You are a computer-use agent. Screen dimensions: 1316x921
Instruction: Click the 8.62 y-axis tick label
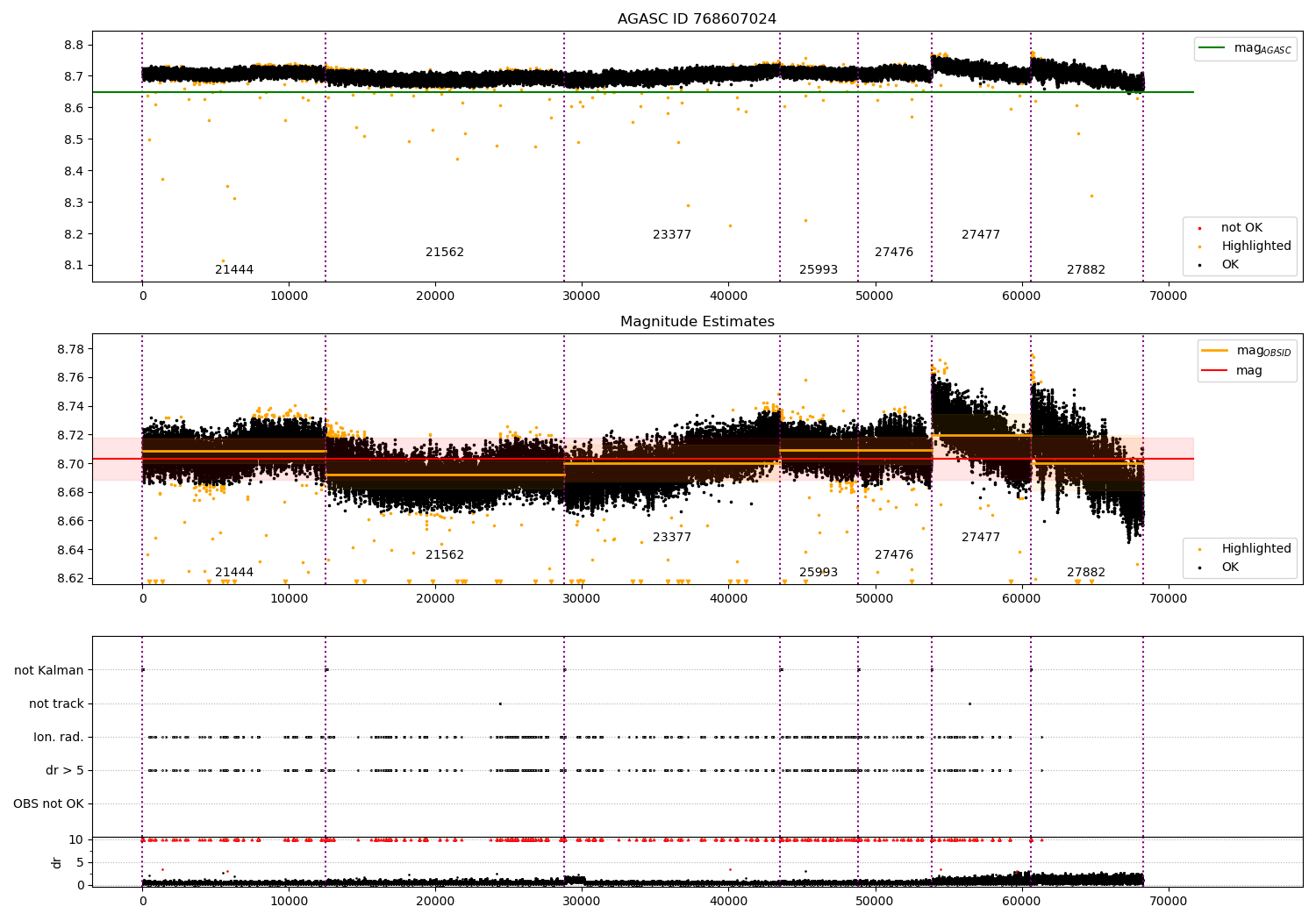(x=70, y=579)
